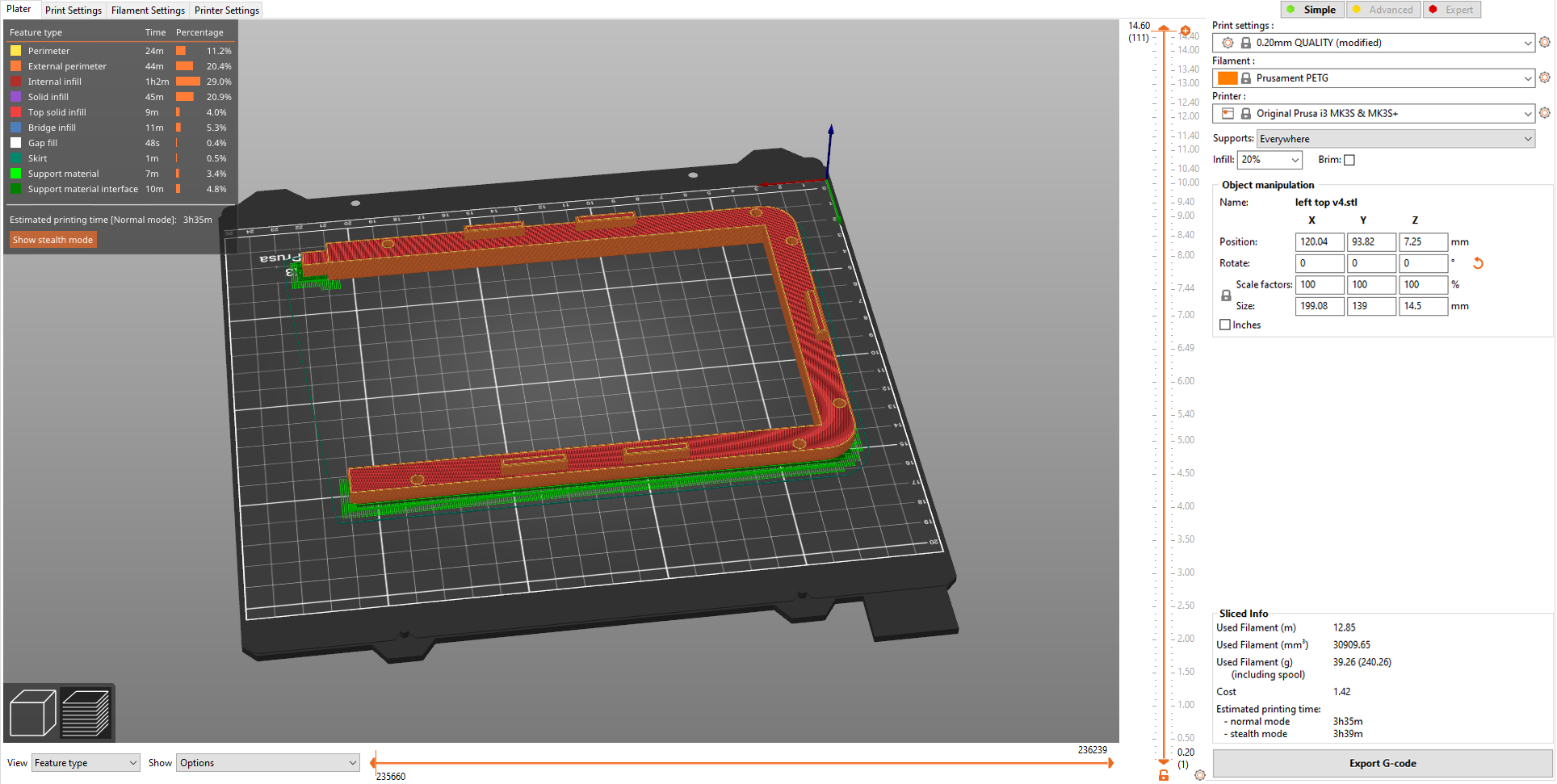1557x784 pixels.
Task: Switch to 3D editor view using cube icon
Action: pyautogui.click(x=32, y=712)
